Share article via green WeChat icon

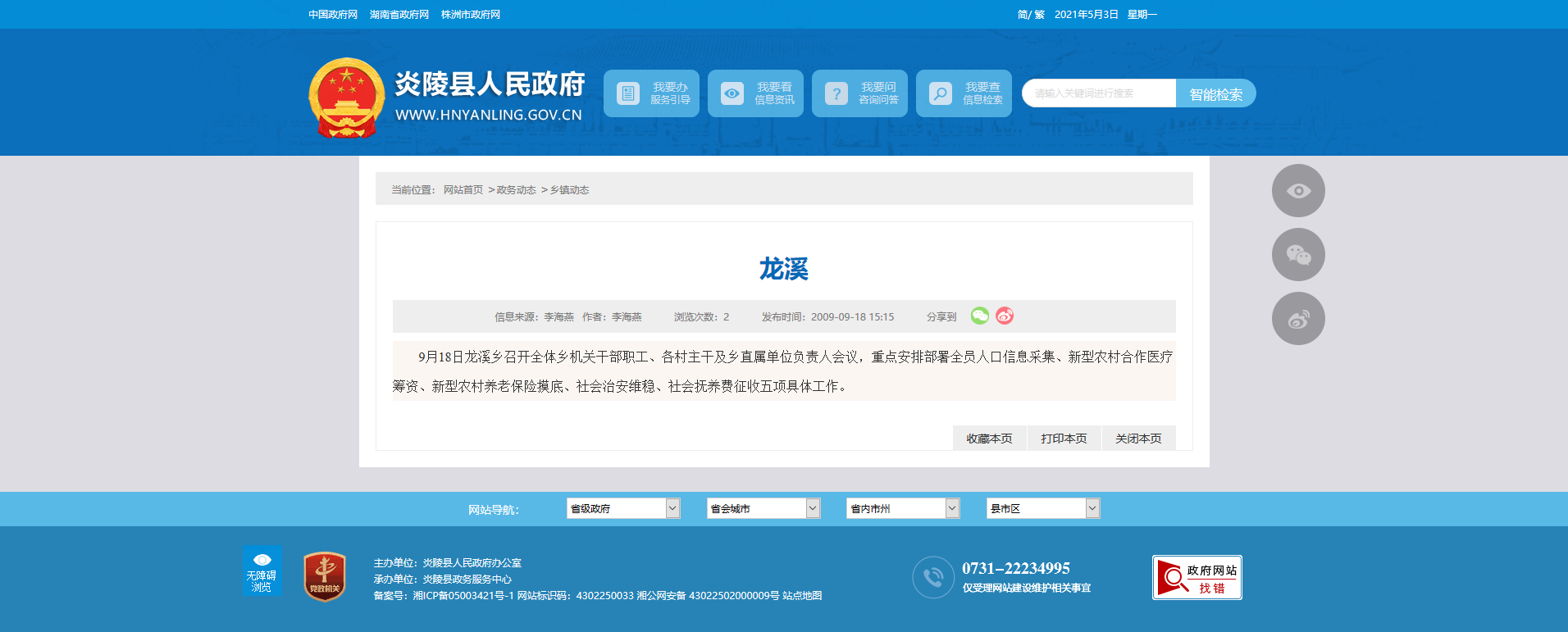(x=979, y=316)
